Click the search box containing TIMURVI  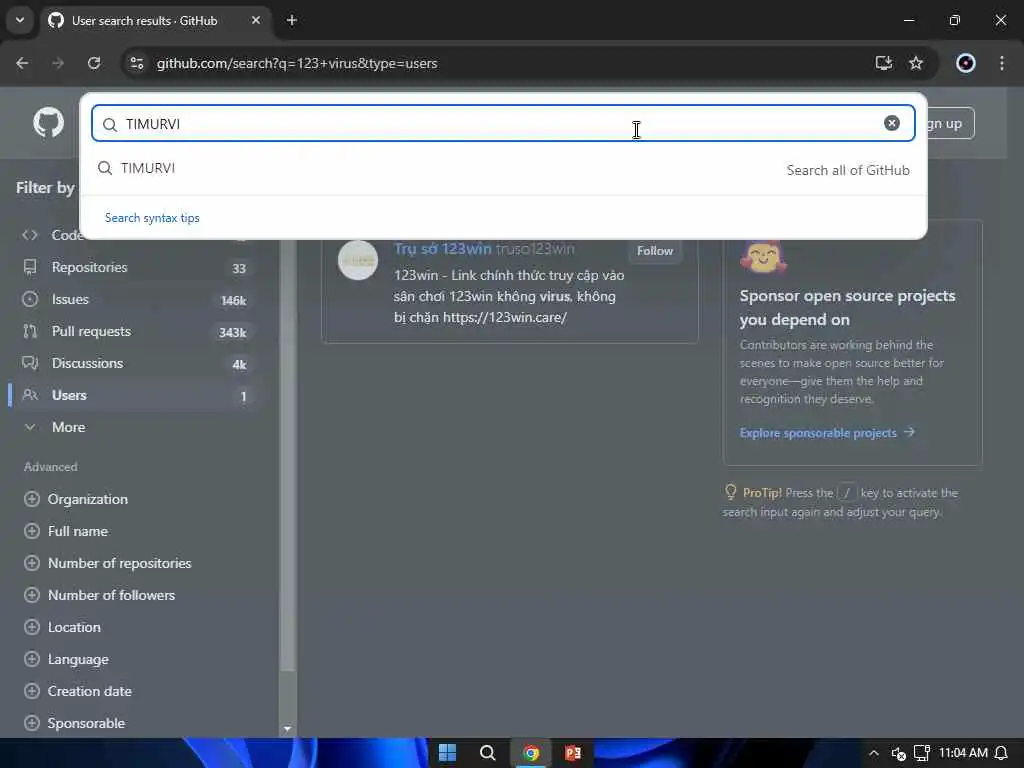coord(503,123)
